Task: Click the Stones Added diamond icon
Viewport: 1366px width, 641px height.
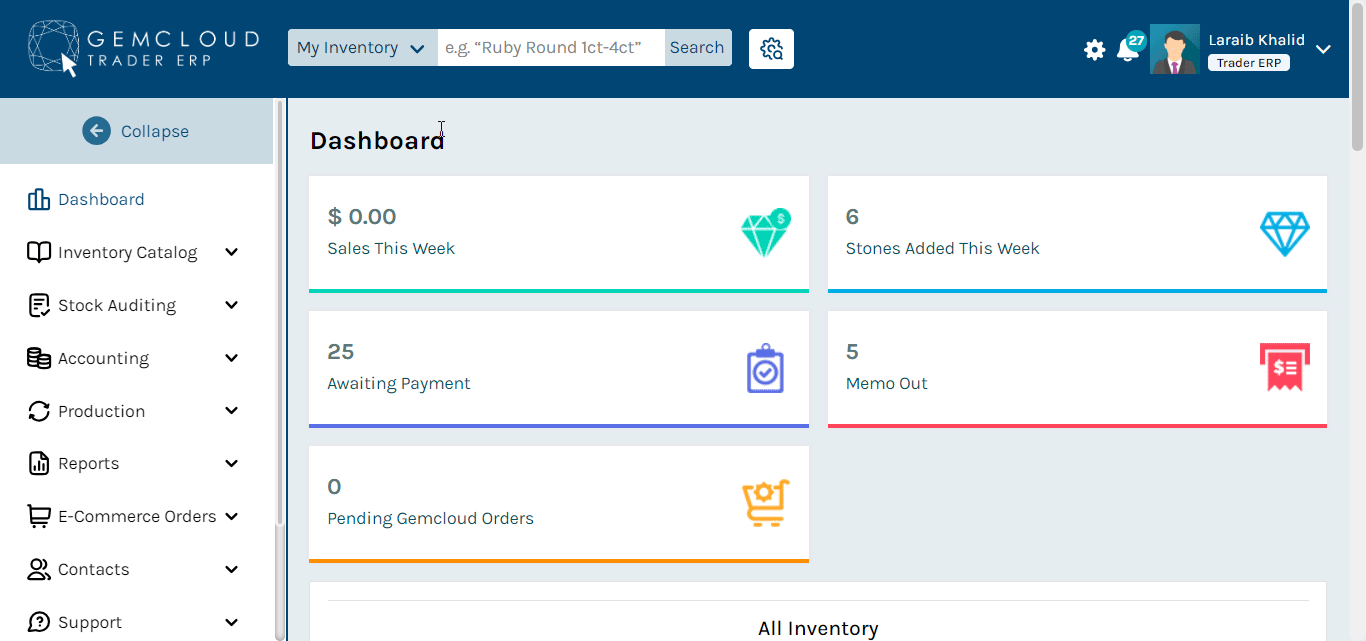Action: click(x=1284, y=233)
